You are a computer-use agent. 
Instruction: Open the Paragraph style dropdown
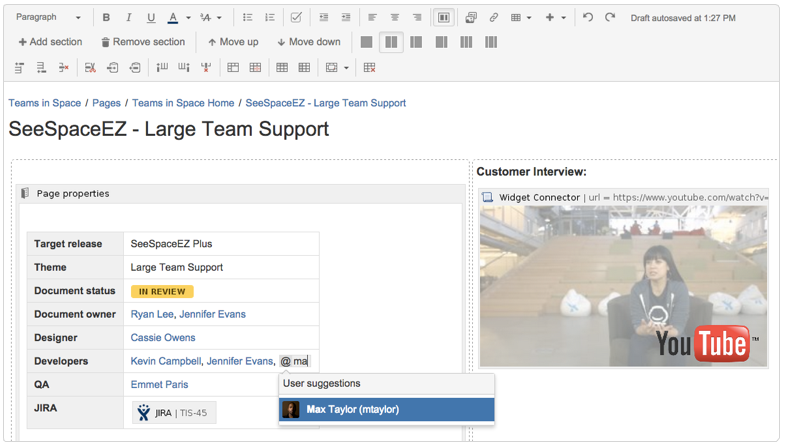[48, 18]
